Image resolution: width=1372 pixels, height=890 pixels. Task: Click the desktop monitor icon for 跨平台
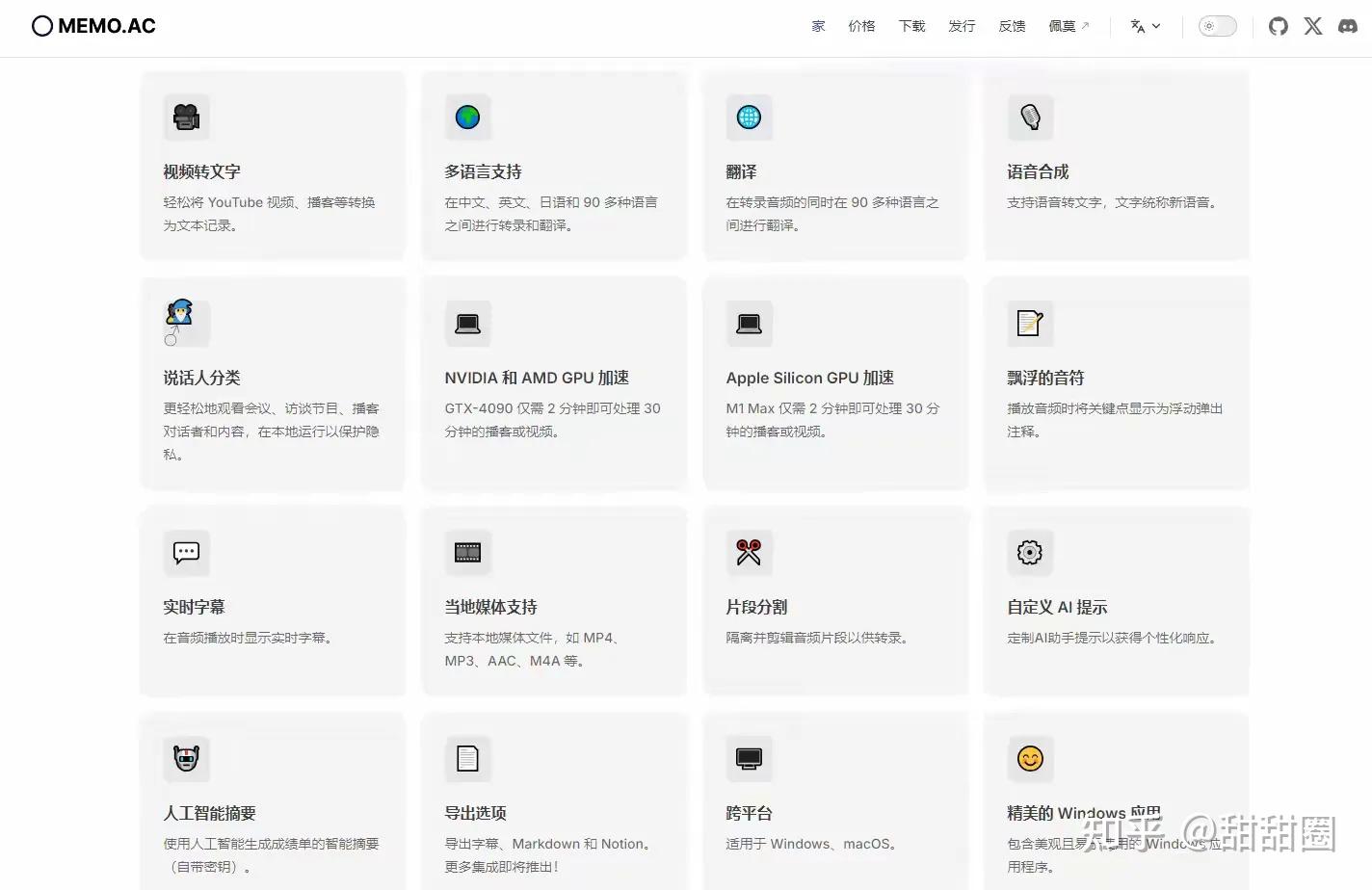(749, 759)
